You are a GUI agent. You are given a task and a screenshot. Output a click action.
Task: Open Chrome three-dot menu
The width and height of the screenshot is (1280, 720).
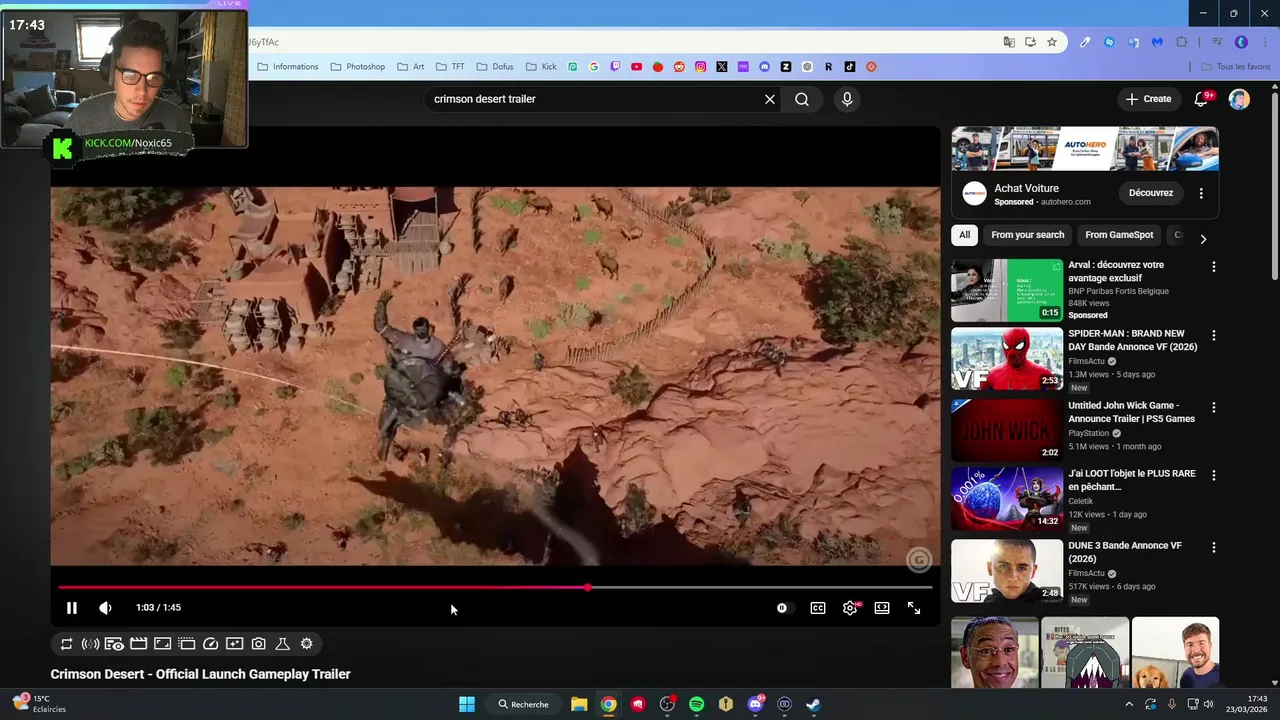click(1265, 42)
